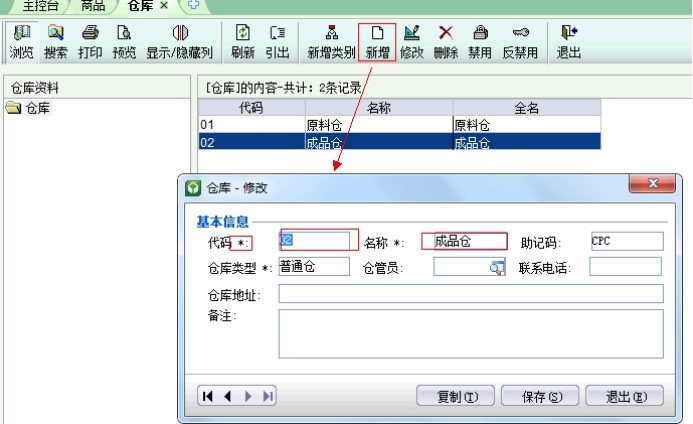Screen dimensions: 693x424
Task: Click 成品仓 in the 全名 column
Action: click(527, 142)
